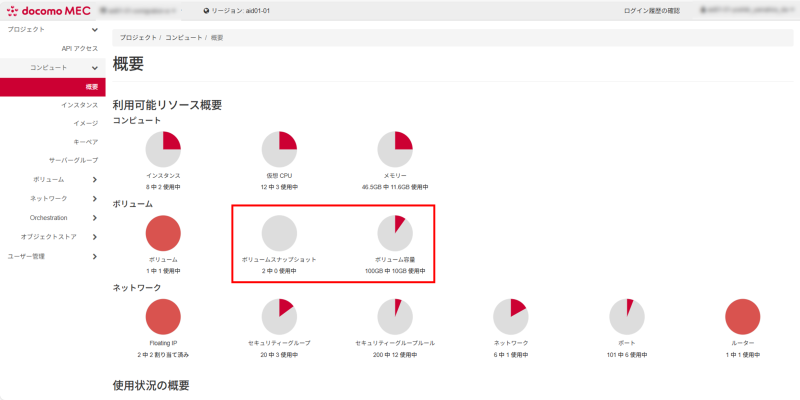Open the ログイン履歴の確認 link

point(651,11)
